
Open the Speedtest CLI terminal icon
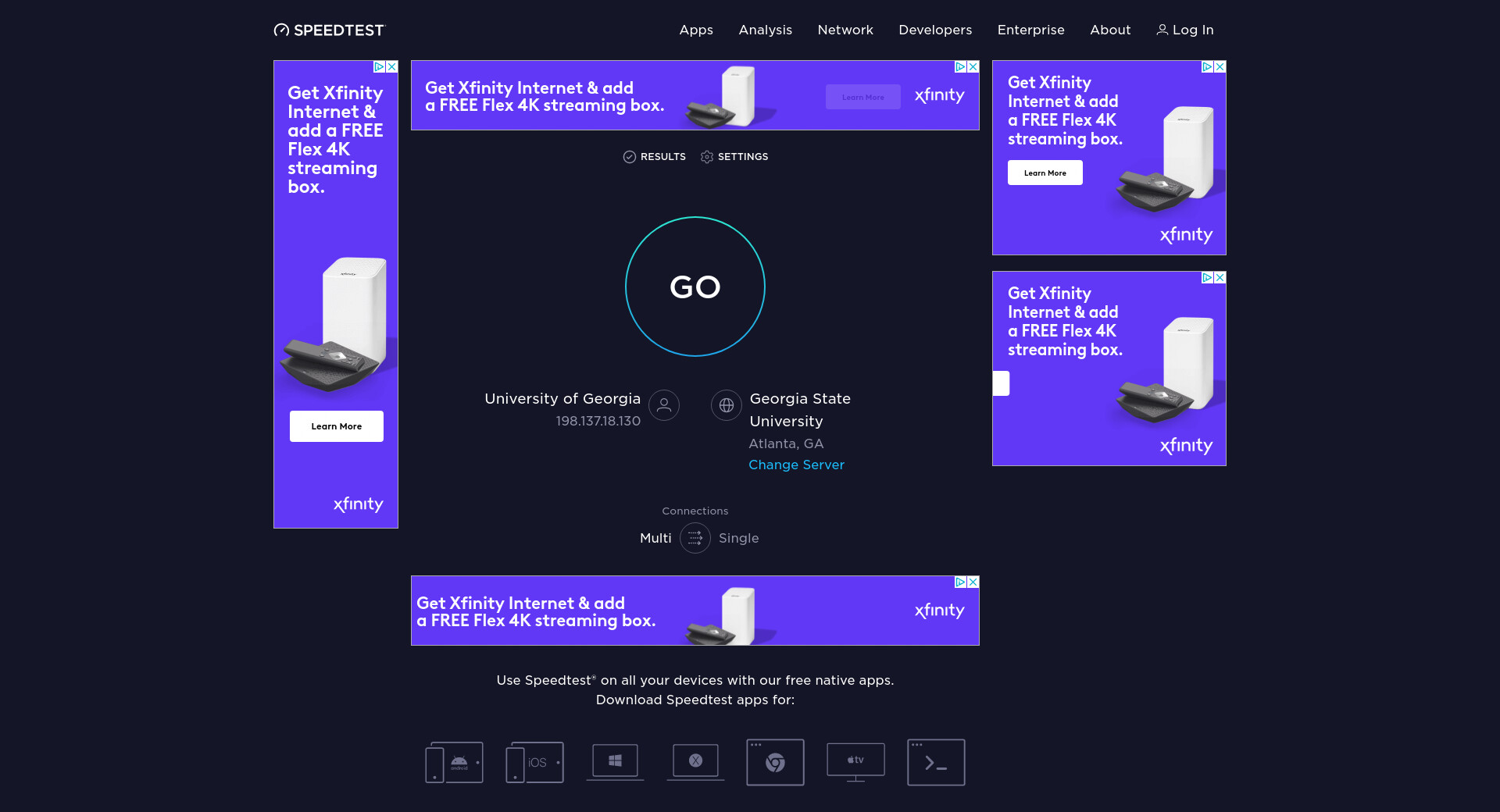point(936,762)
